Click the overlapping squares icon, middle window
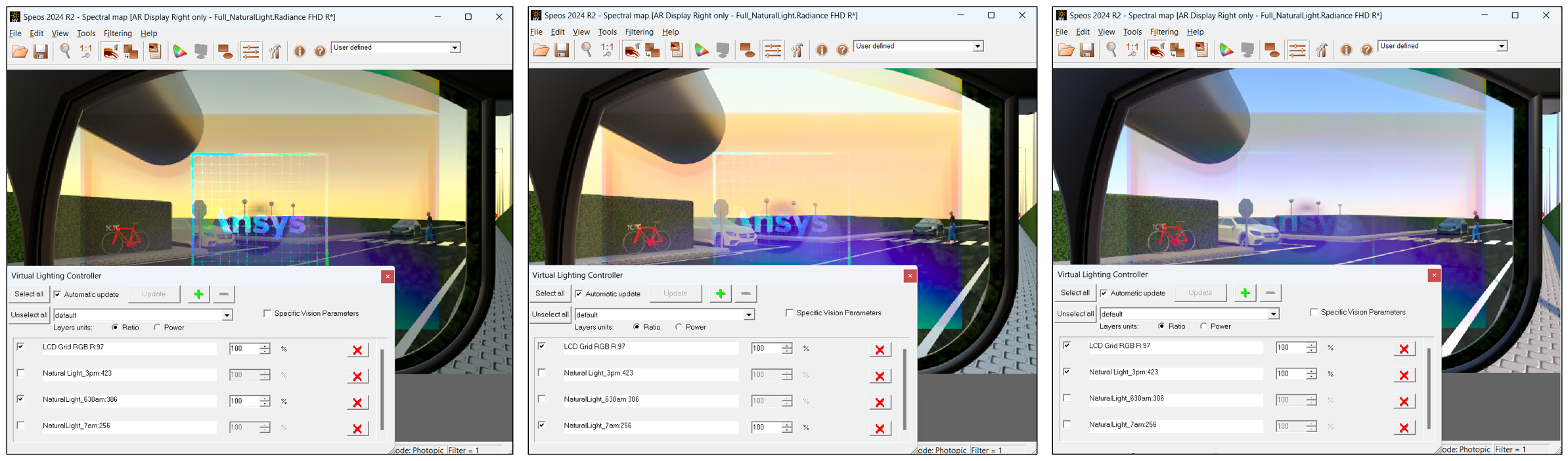Viewport: 1568px width, 461px height. point(652,51)
